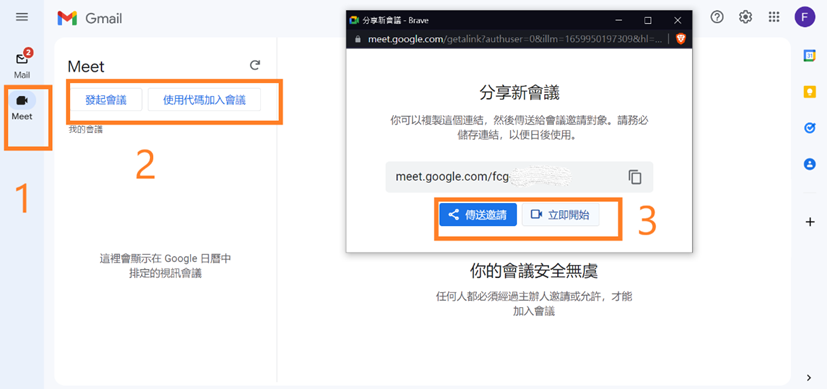Click the meeting link text field
Image resolution: width=827 pixels, height=389 pixels.
pos(519,177)
